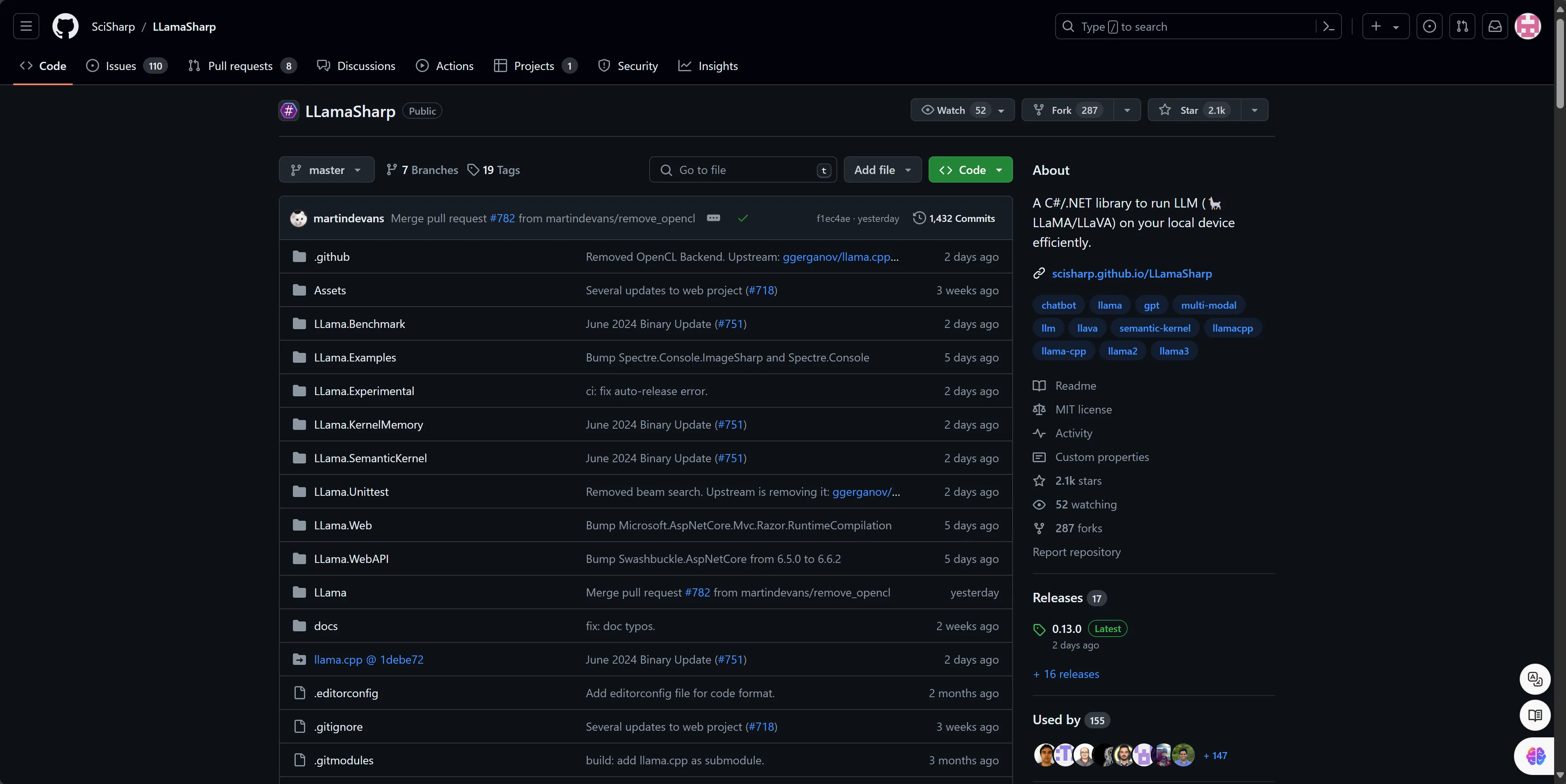Expand the commit message ellipsis icon
Screen dimensions: 1566x784
click(x=714, y=218)
